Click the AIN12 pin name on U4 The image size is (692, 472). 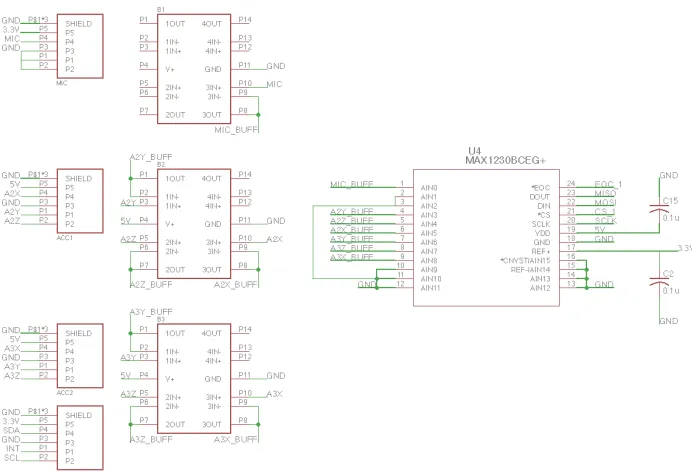pyautogui.click(x=540, y=288)
